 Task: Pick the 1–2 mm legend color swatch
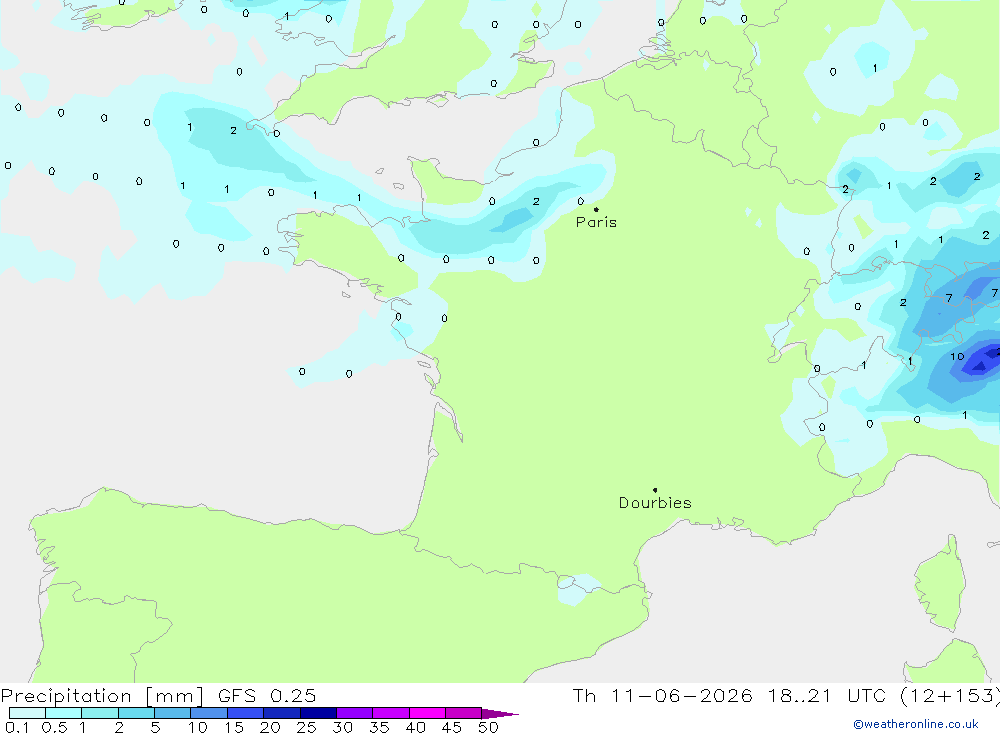tap(99, 713)
